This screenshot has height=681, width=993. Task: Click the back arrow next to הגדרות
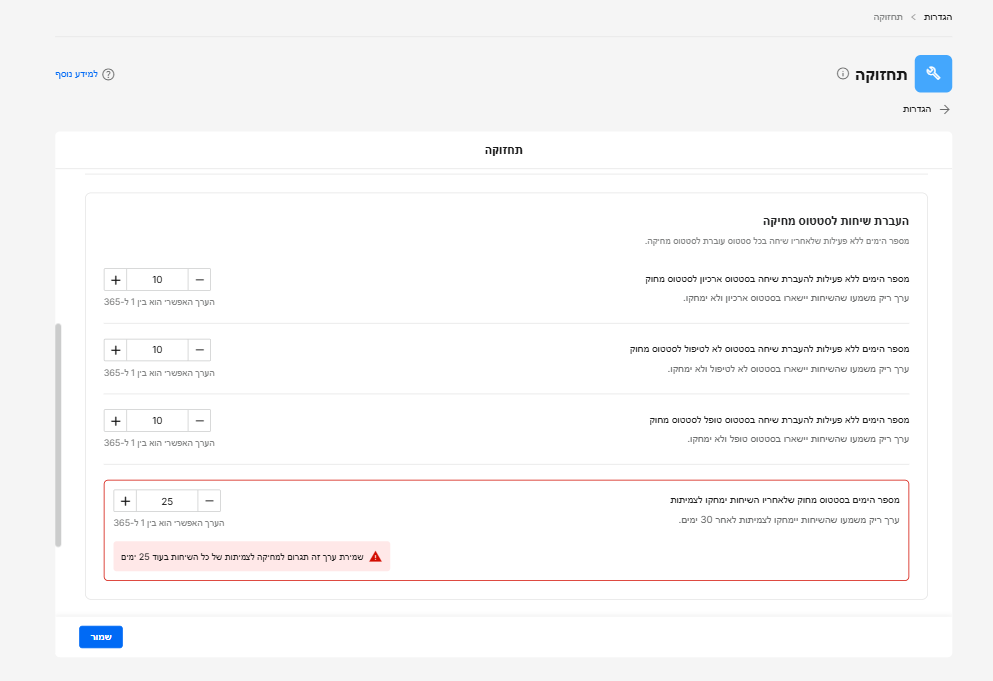click(945, 109)
